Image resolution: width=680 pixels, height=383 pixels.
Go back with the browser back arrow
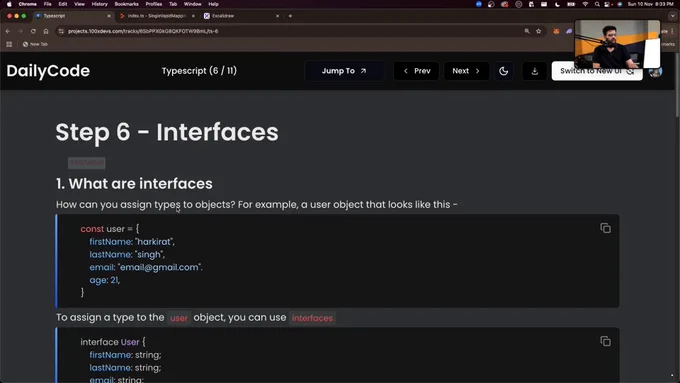click(x=8, y=31)
